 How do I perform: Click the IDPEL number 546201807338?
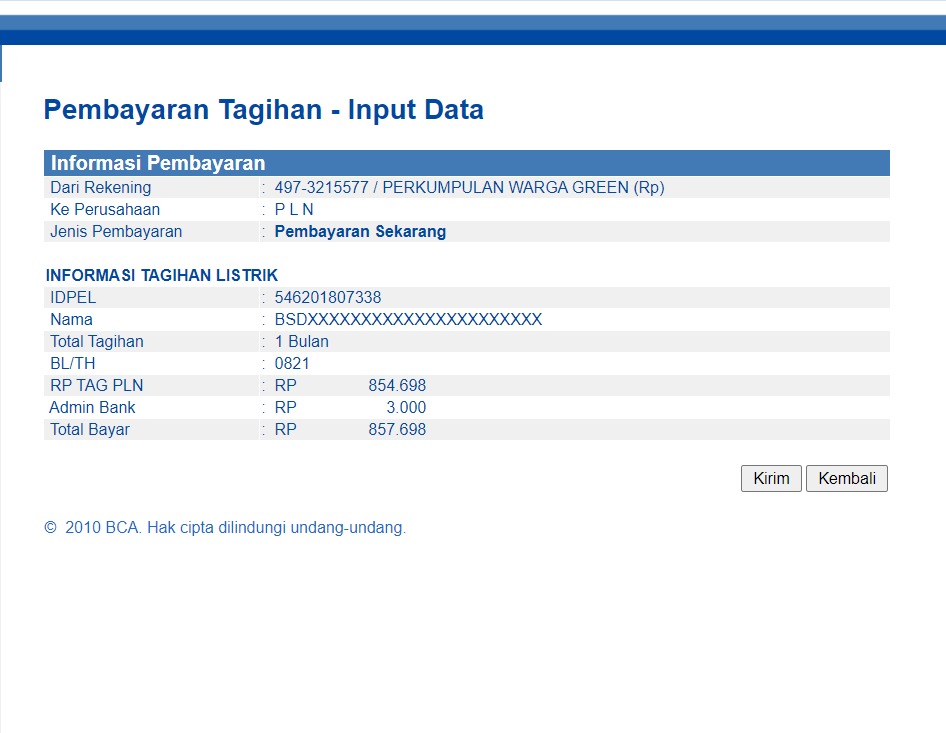coord(328,298)
